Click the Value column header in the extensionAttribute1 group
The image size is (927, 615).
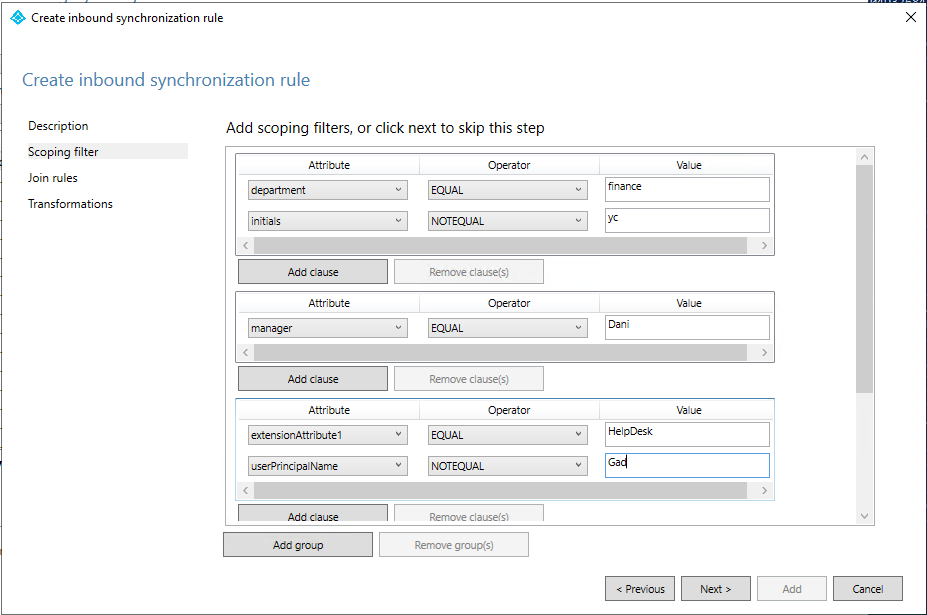tap(689, 410)
